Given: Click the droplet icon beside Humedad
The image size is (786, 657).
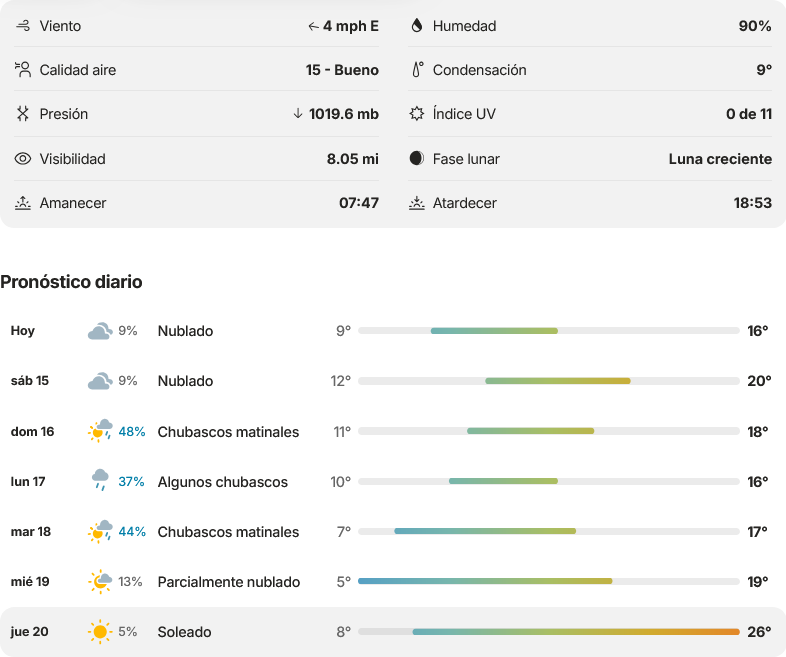Looking at the screenshot, I should click(x=417, y=26).
